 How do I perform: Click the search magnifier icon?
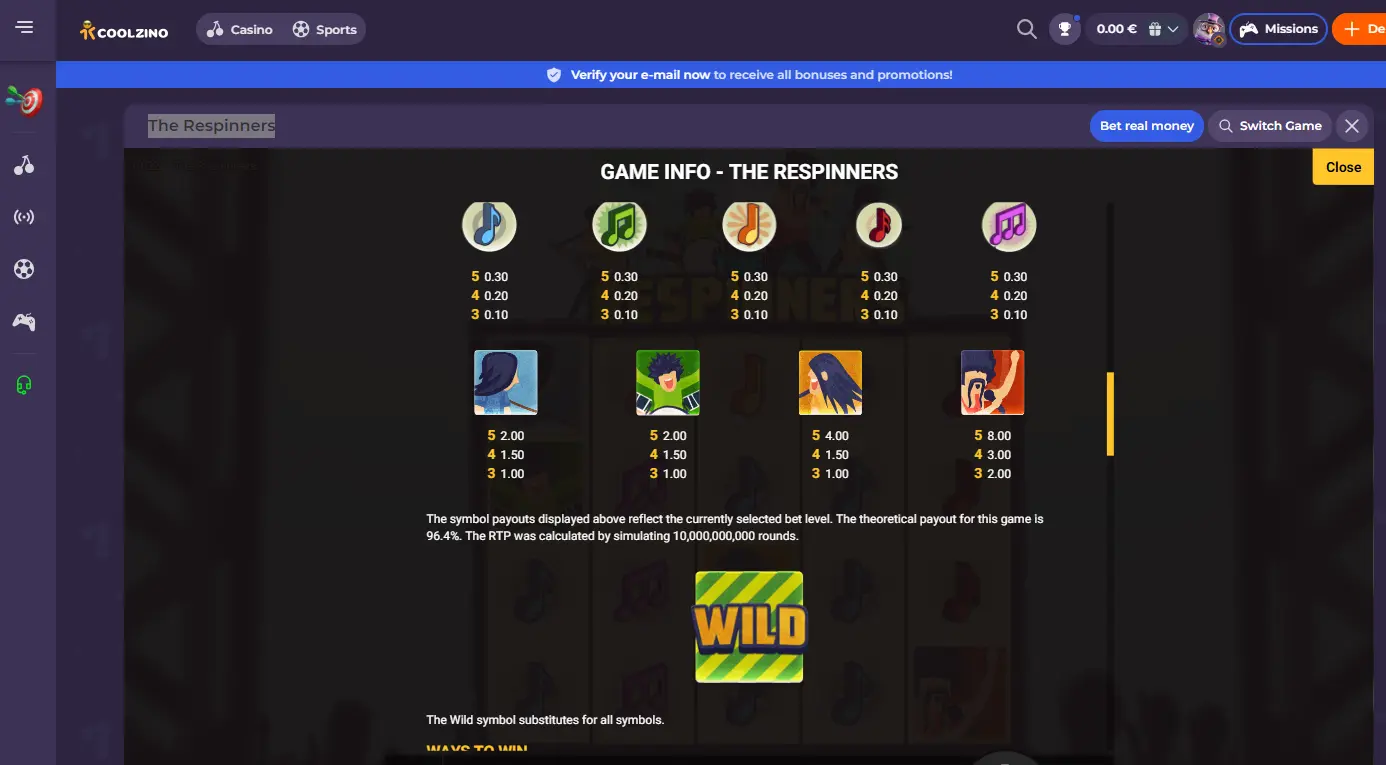point(1026,29)
